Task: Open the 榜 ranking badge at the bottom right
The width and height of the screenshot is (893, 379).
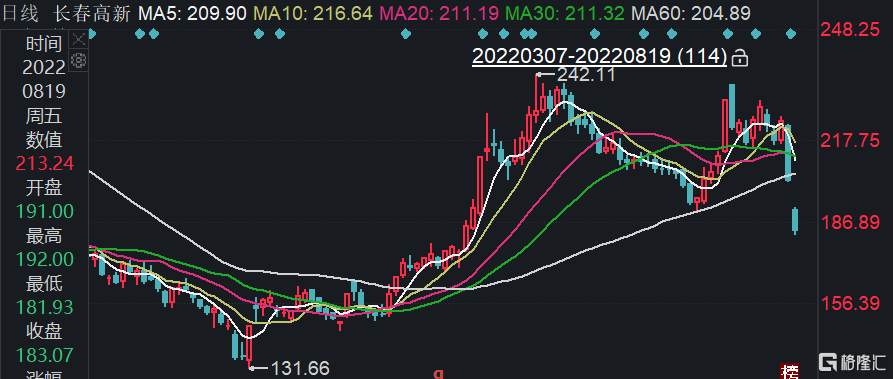Action: 790,372
